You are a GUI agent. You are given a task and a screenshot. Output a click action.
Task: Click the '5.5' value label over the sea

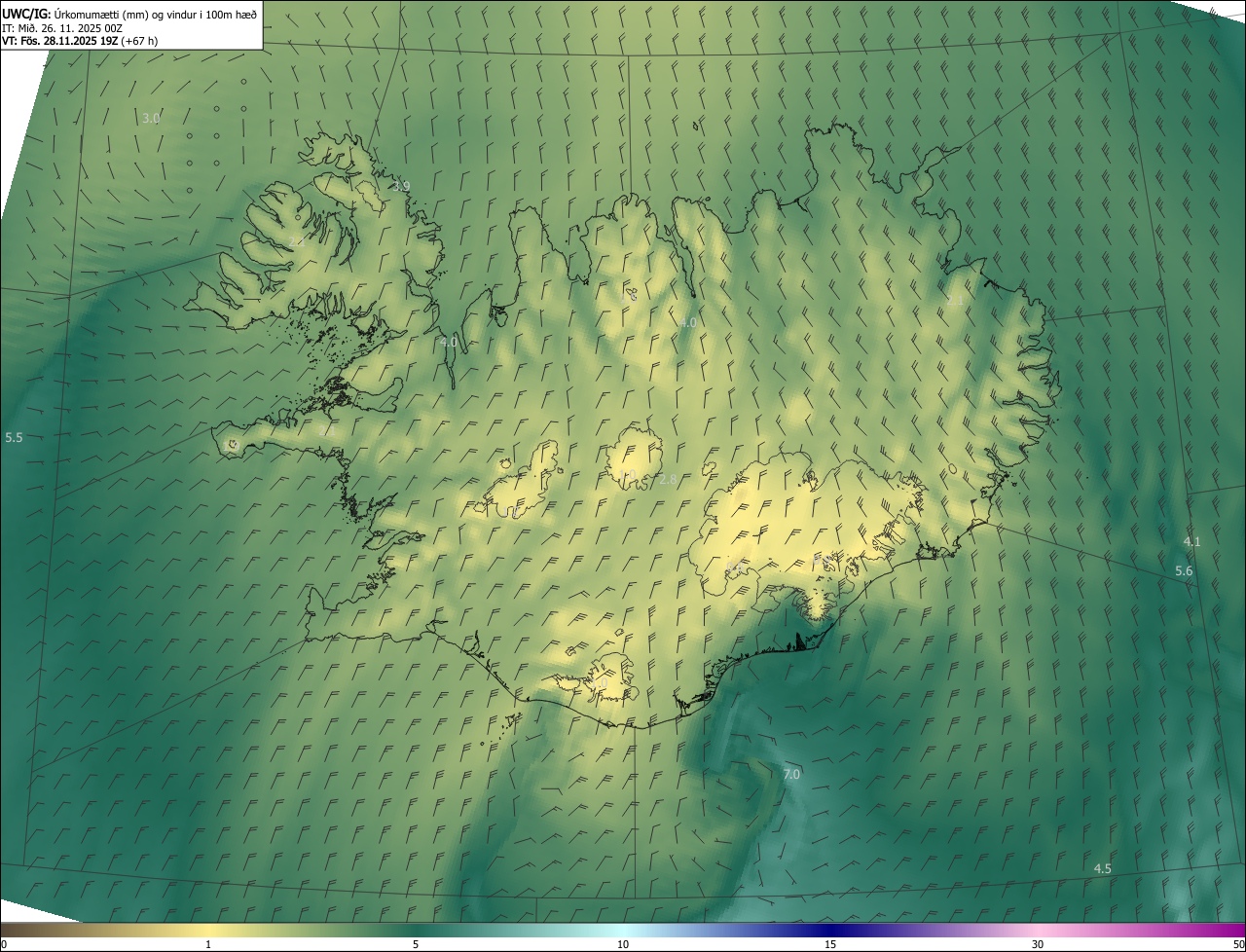(14, 438)
